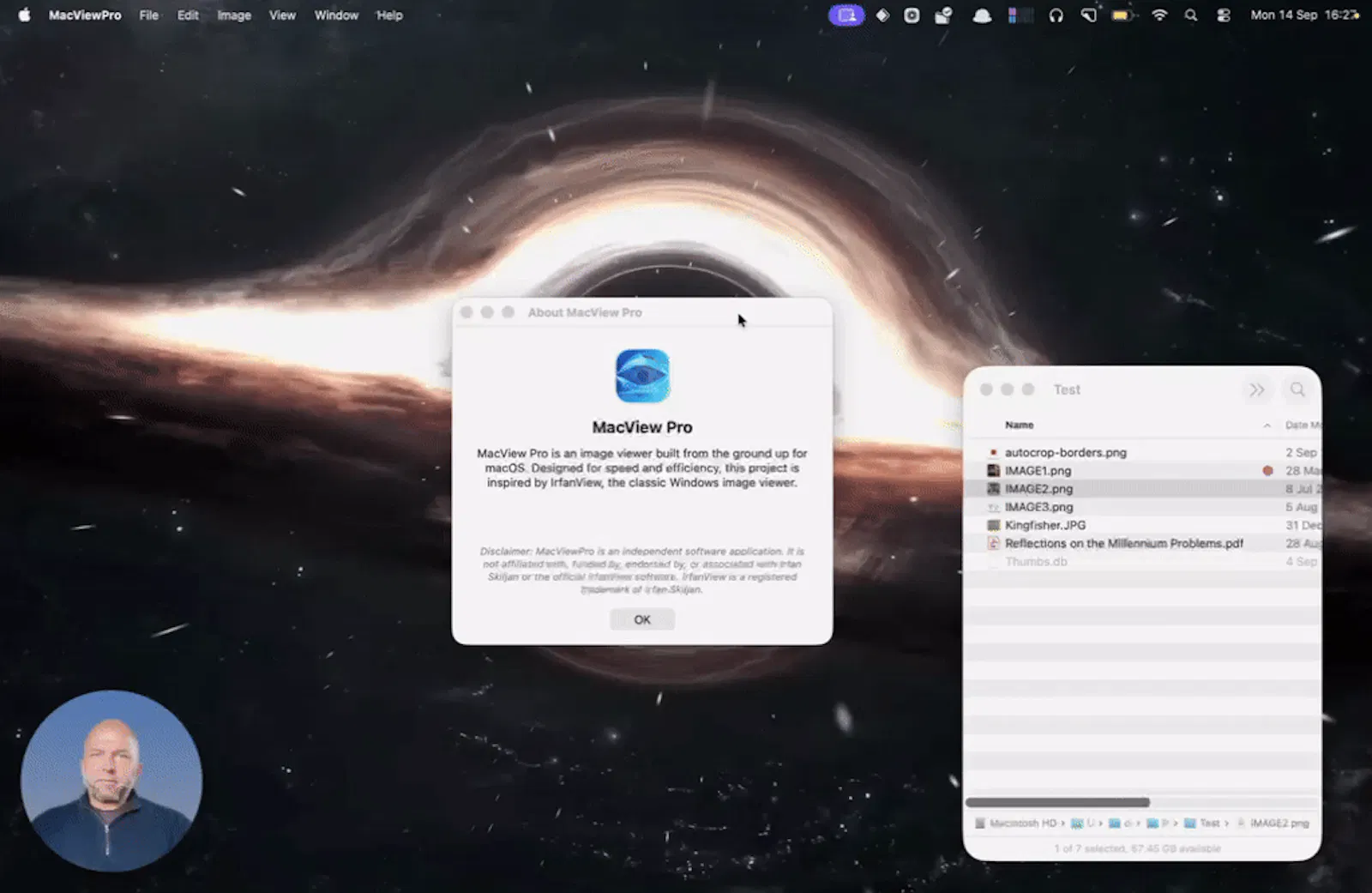Click the horizontal scrollbar in Test window
This screenshot has width=1372, height=893.
point(1057,802)
